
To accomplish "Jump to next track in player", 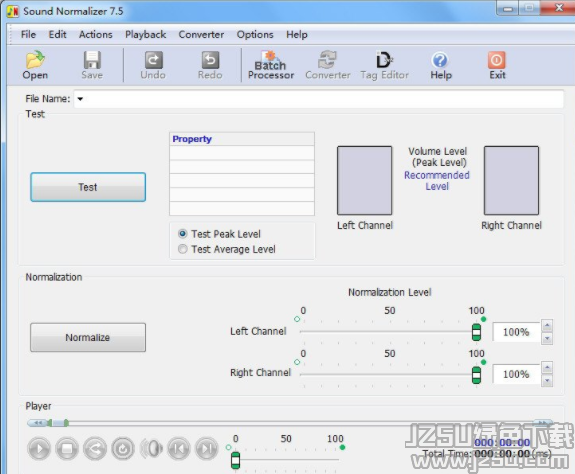I will (207, 449).
